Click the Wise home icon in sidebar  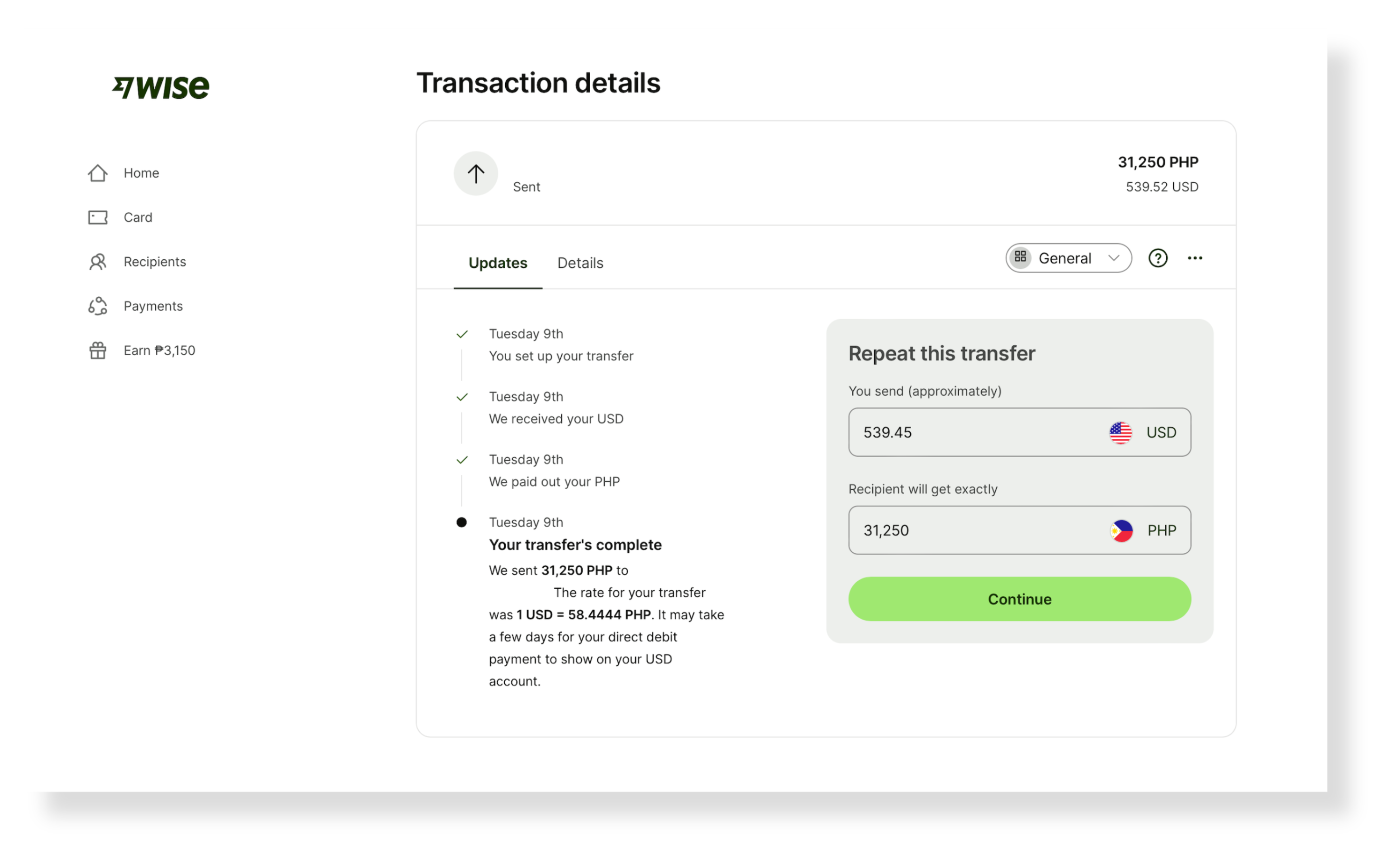coord(97,172)
